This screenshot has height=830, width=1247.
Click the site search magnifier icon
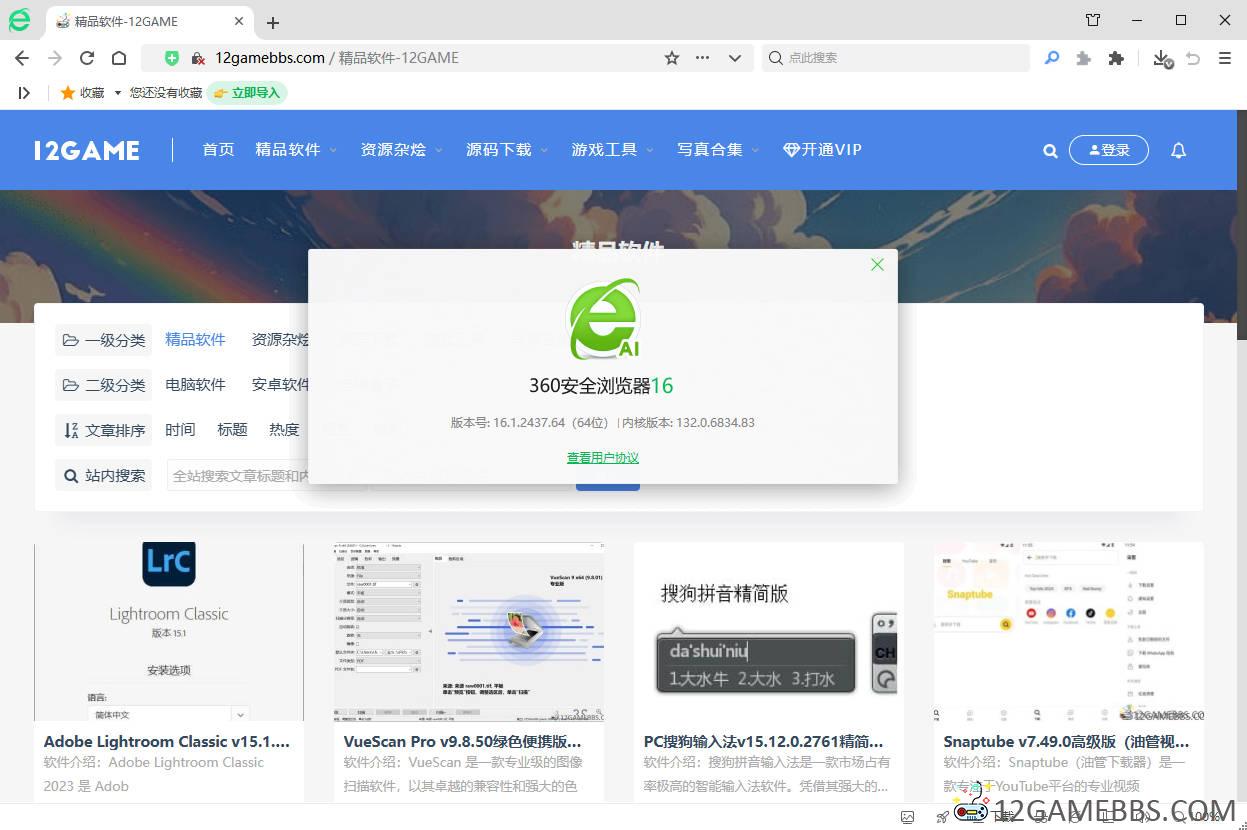click(1050, 150)
